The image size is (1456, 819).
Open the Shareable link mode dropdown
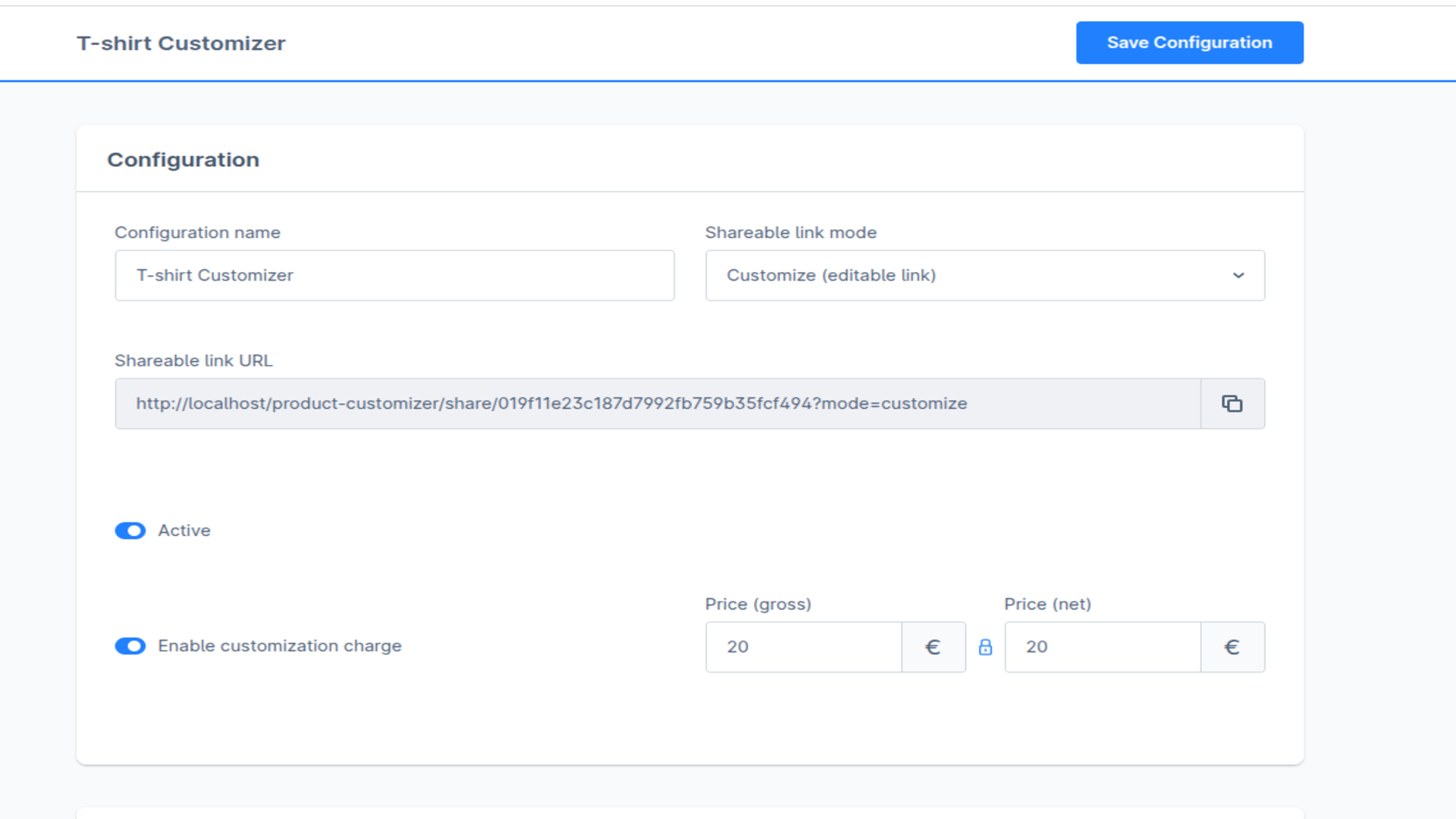pos(985,275)
